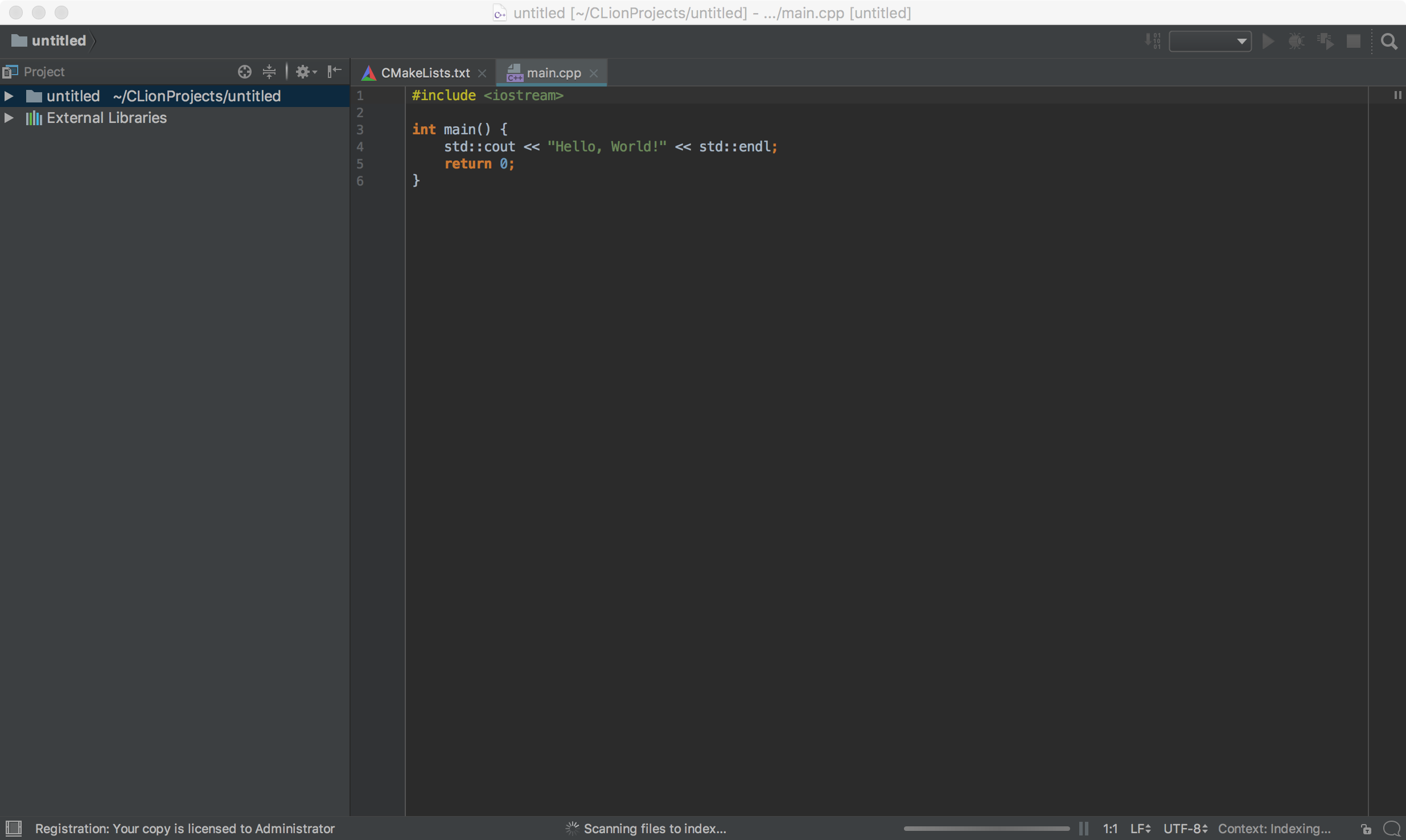Click the registration status message
1406x840 pixels.
click(x=185, y=829)
